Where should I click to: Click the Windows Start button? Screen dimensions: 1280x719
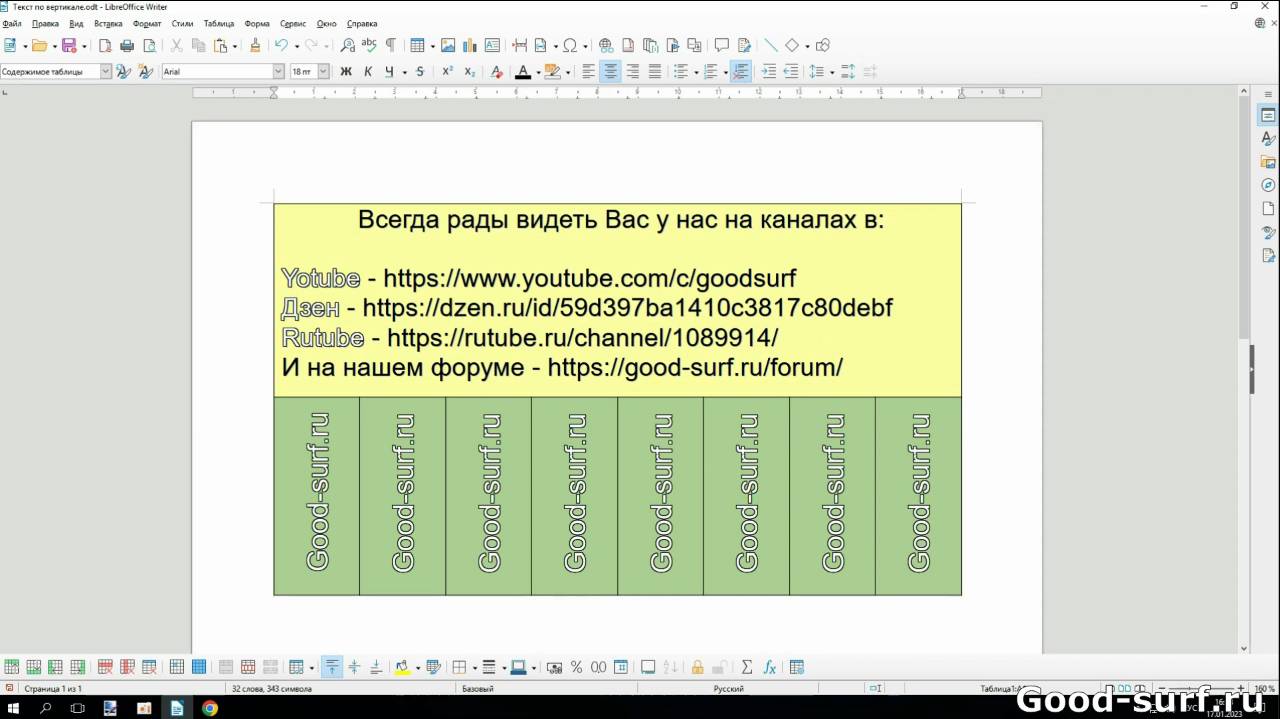point(14,708)
